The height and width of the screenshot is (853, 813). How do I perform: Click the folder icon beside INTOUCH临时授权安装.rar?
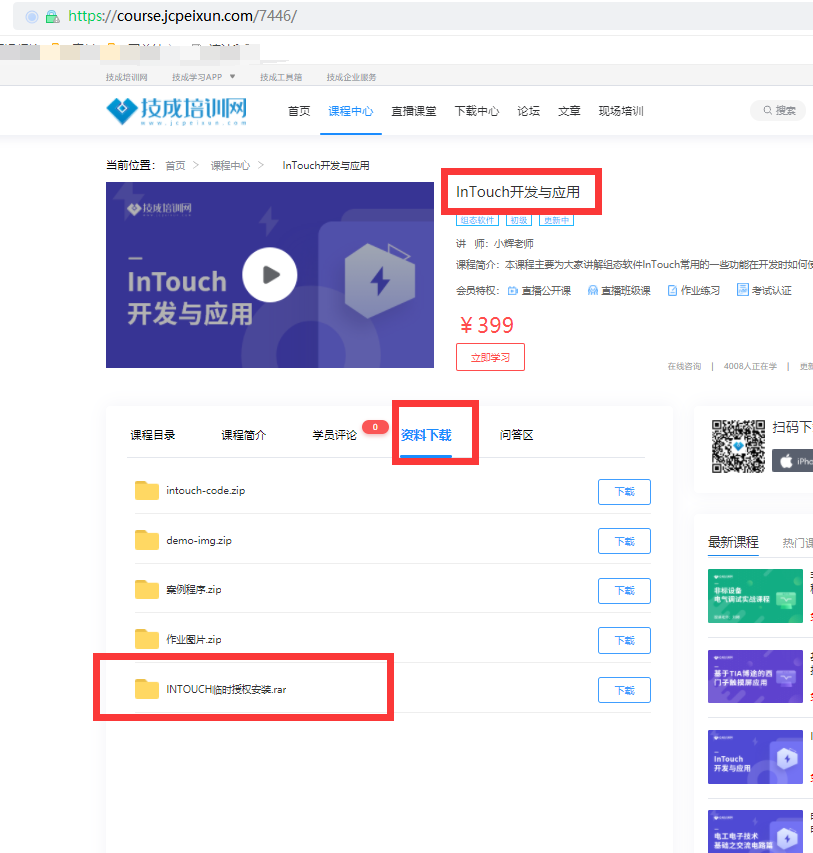pyautogui.click(x=146, y=689)
